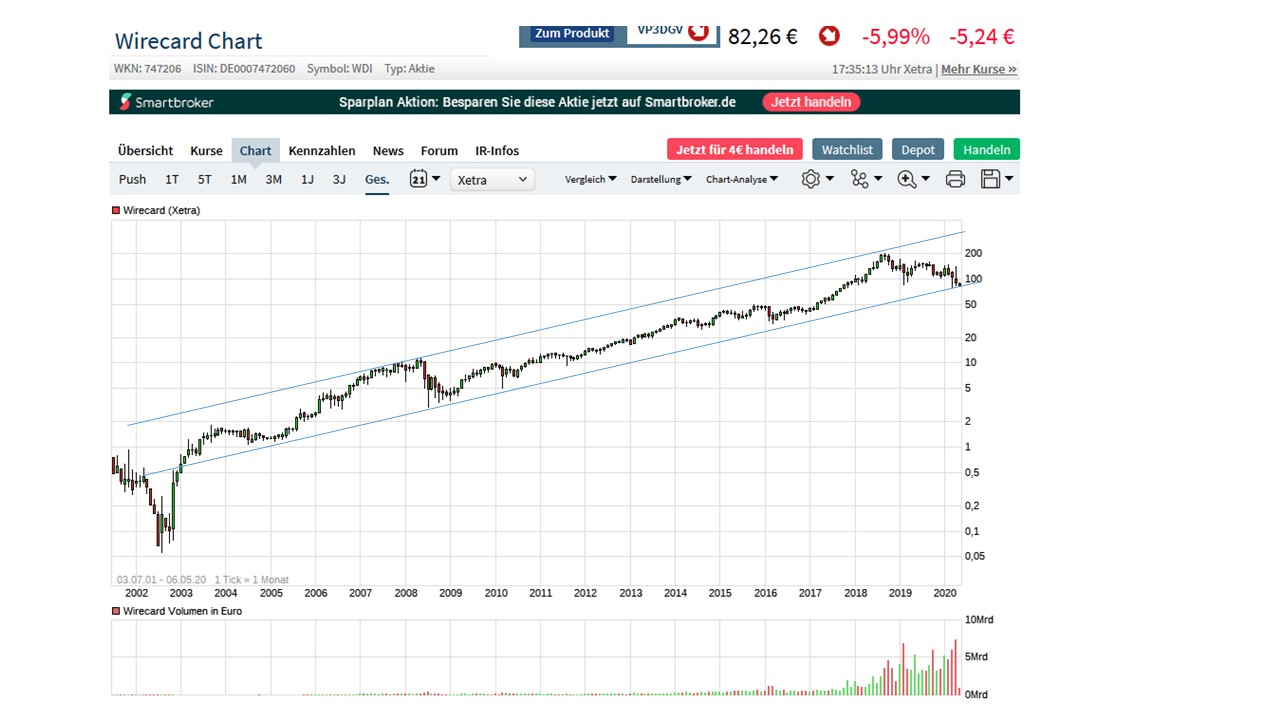The image size is (1280, 720).
Task: Click the 17:35:13 Uhr Xetra timestamp
Action: click(x=882, y=69)
